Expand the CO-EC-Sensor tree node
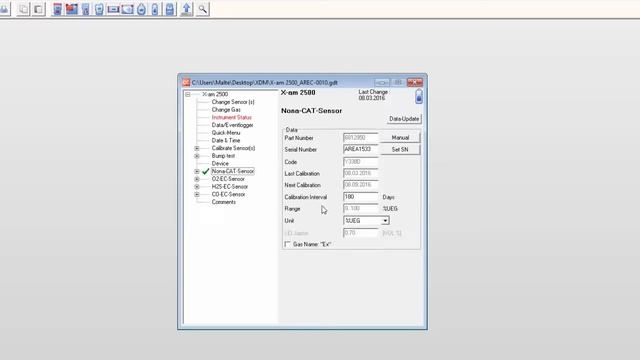 (197, 194)
